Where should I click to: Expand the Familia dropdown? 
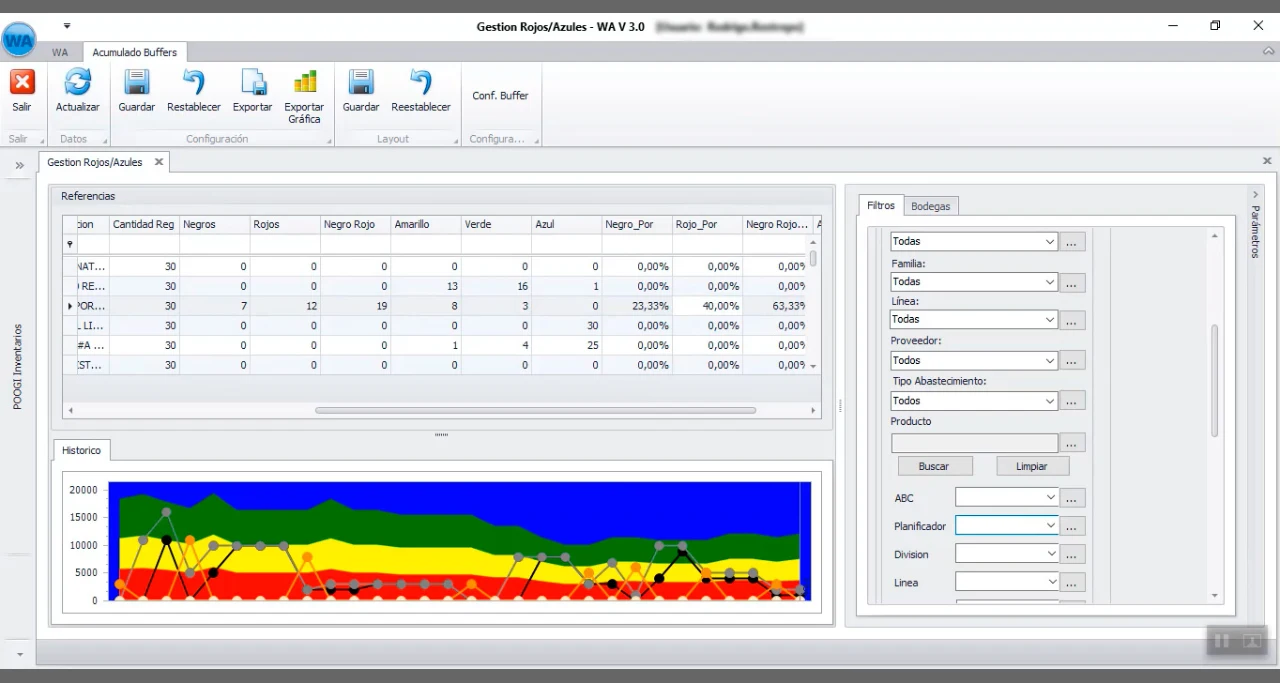point(1049,282)
